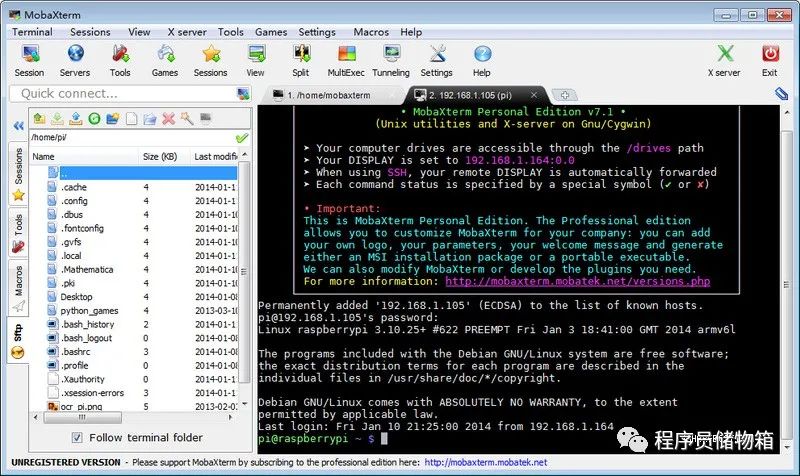Toggle Follow terminal folder checkbox

pos(77,437)
